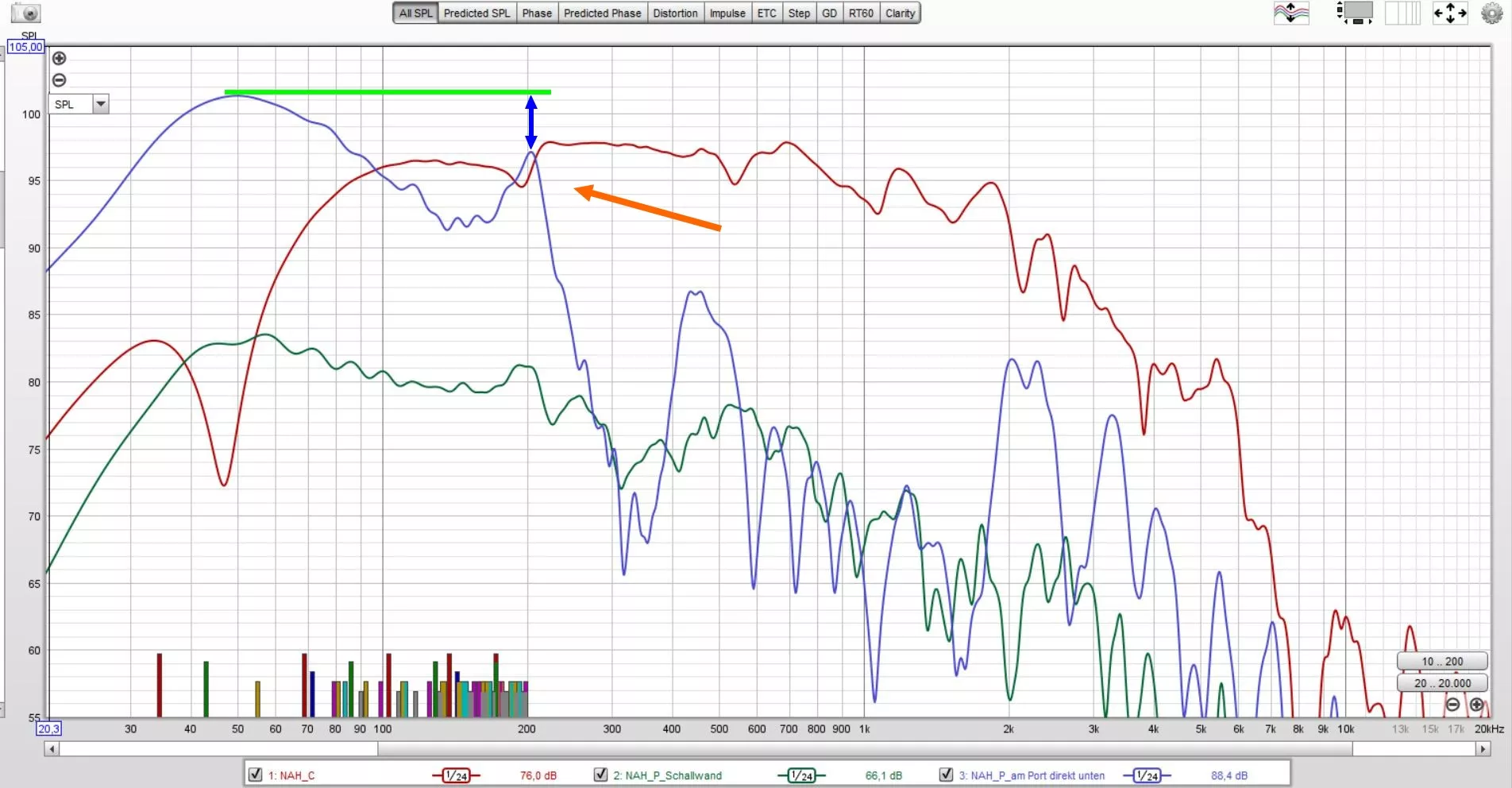Screen dimensions: 1512x788
Task: Open smoothing 1/24 selector for NAH_P_Schallwand
Action: (x=801, y=775)
